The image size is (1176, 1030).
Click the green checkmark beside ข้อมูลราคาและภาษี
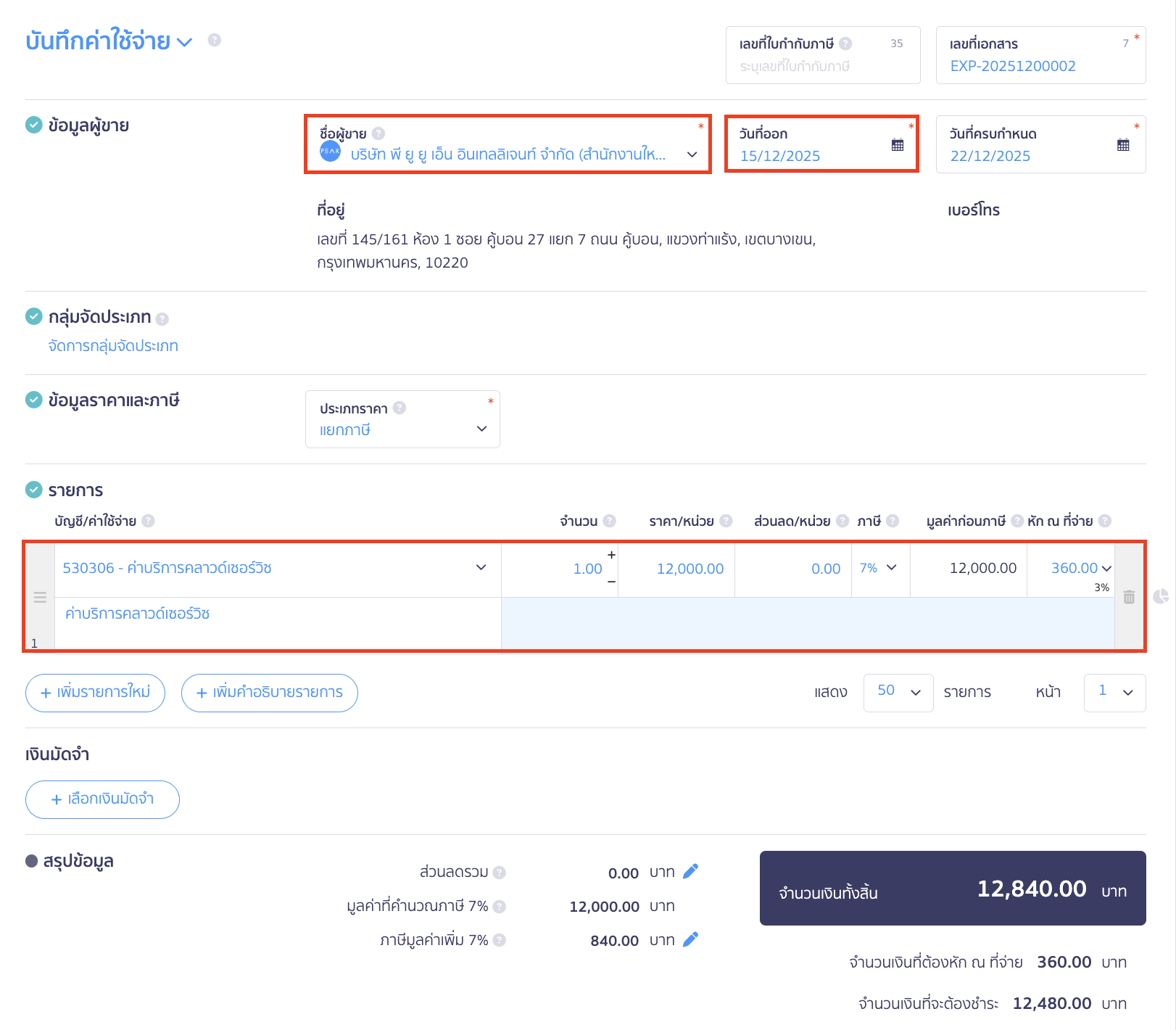pos(33,400)
